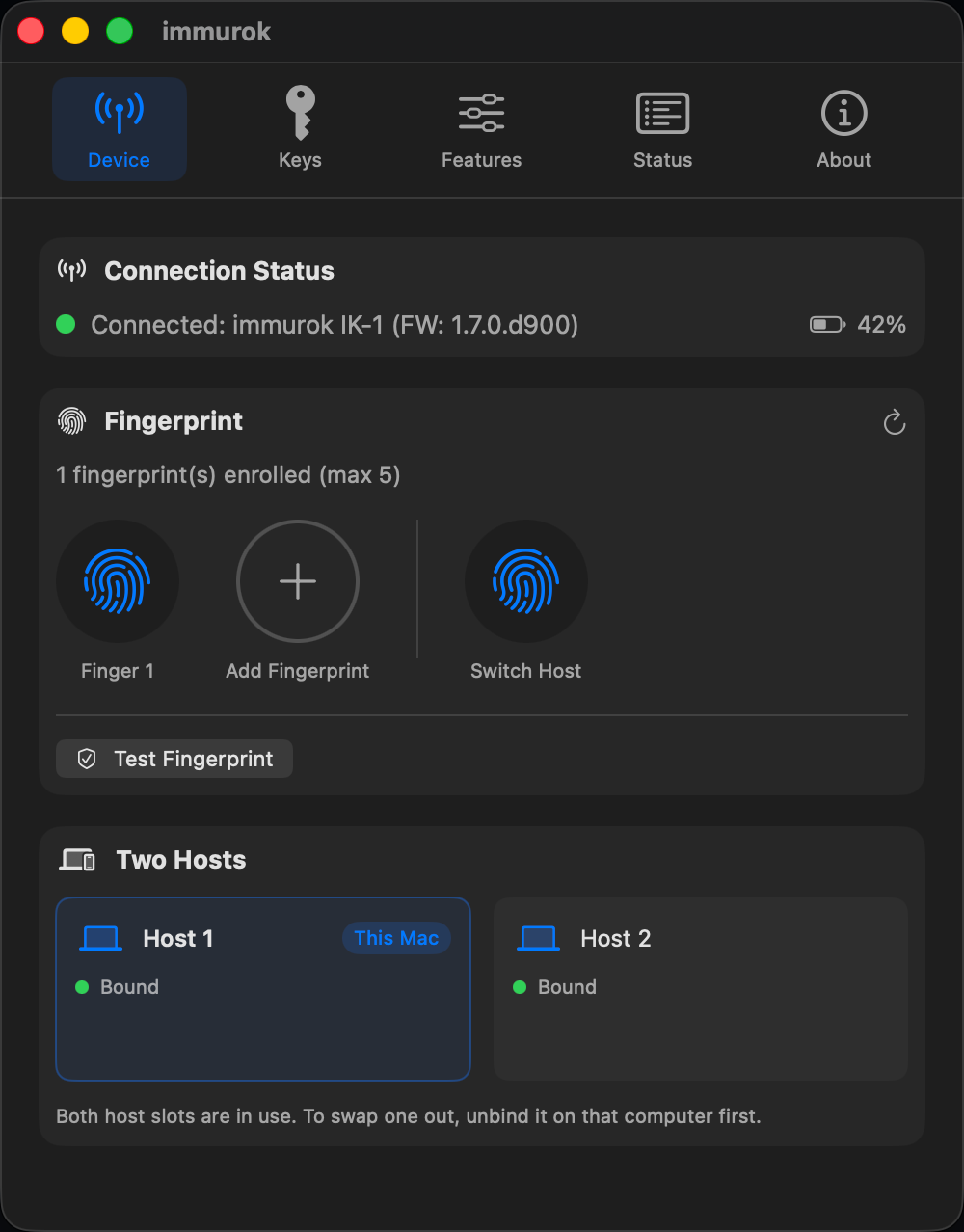964x1232 pixels.
Task: Click the This Mac badge
Action: [396, 938]
